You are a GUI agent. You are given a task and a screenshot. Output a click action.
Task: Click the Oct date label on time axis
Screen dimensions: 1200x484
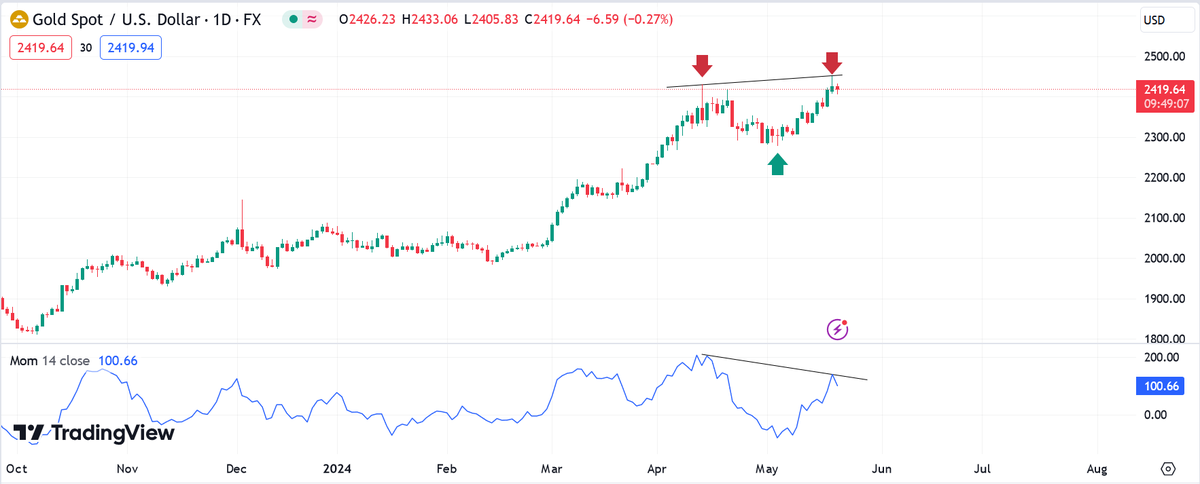pos(16,467)
